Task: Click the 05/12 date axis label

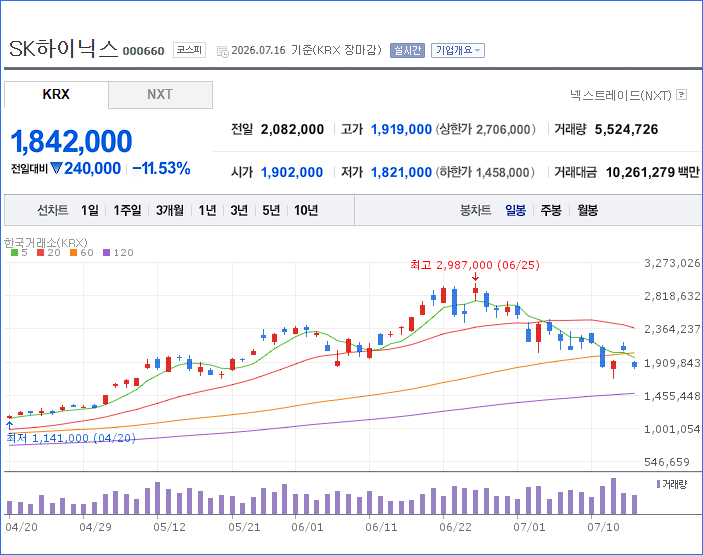Action: [169, 527]
